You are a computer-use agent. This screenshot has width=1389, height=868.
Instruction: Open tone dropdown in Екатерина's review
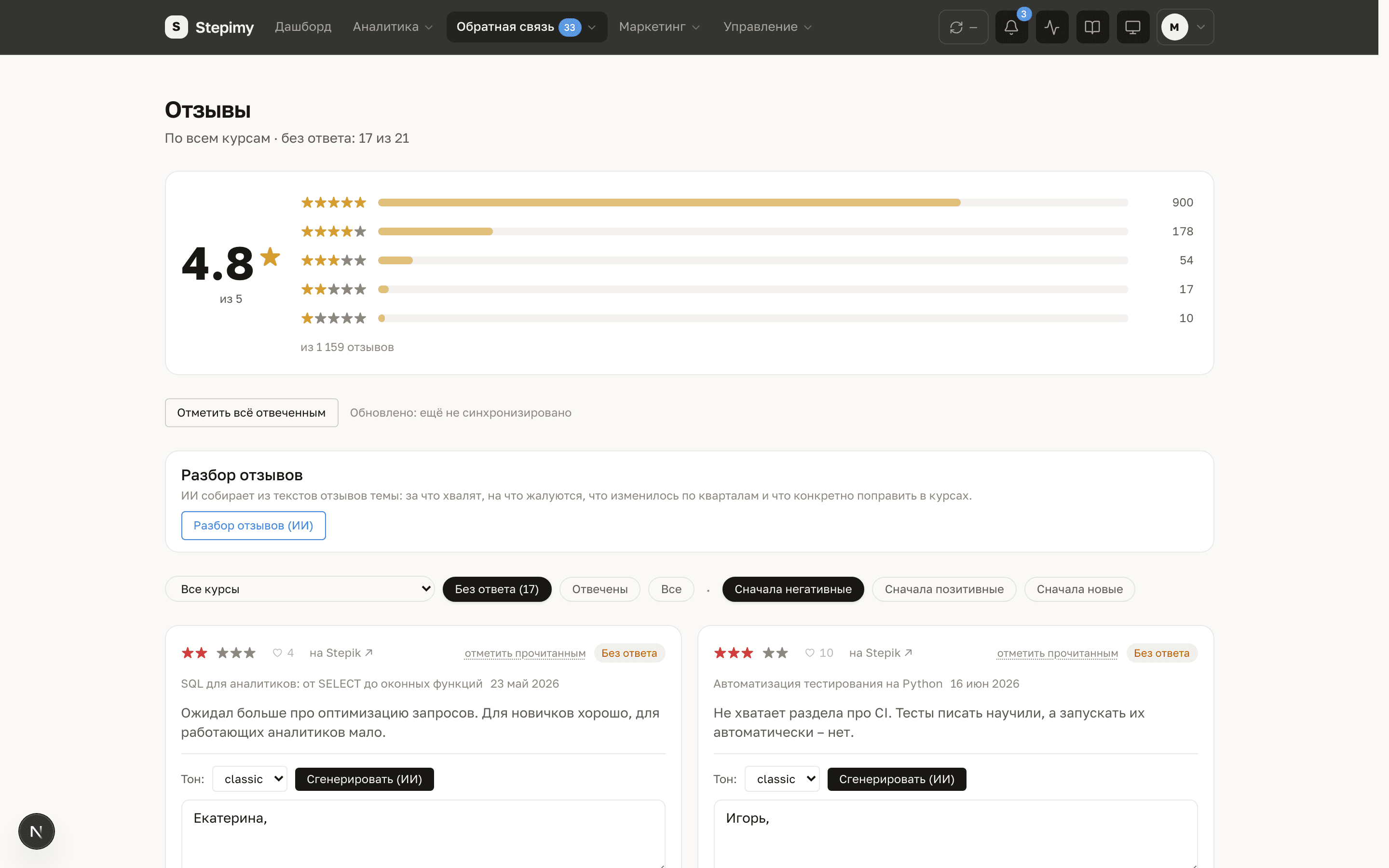pos(250,779)
